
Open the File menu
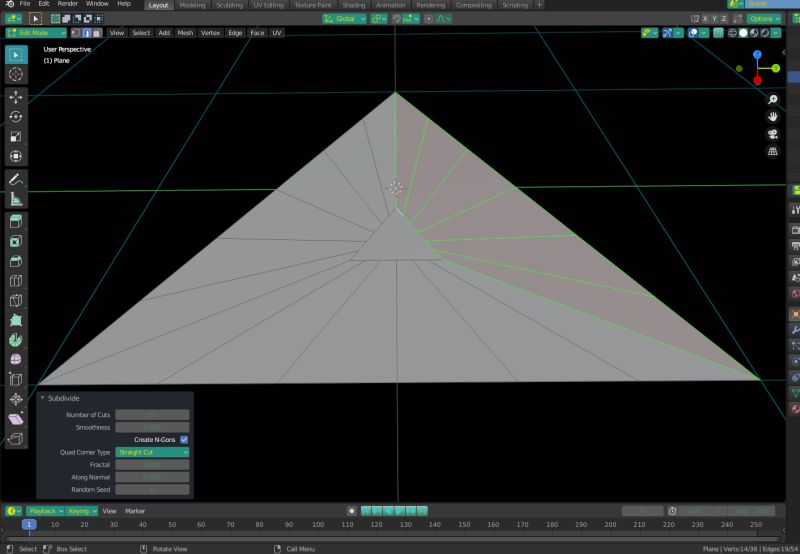pos(24,4)
